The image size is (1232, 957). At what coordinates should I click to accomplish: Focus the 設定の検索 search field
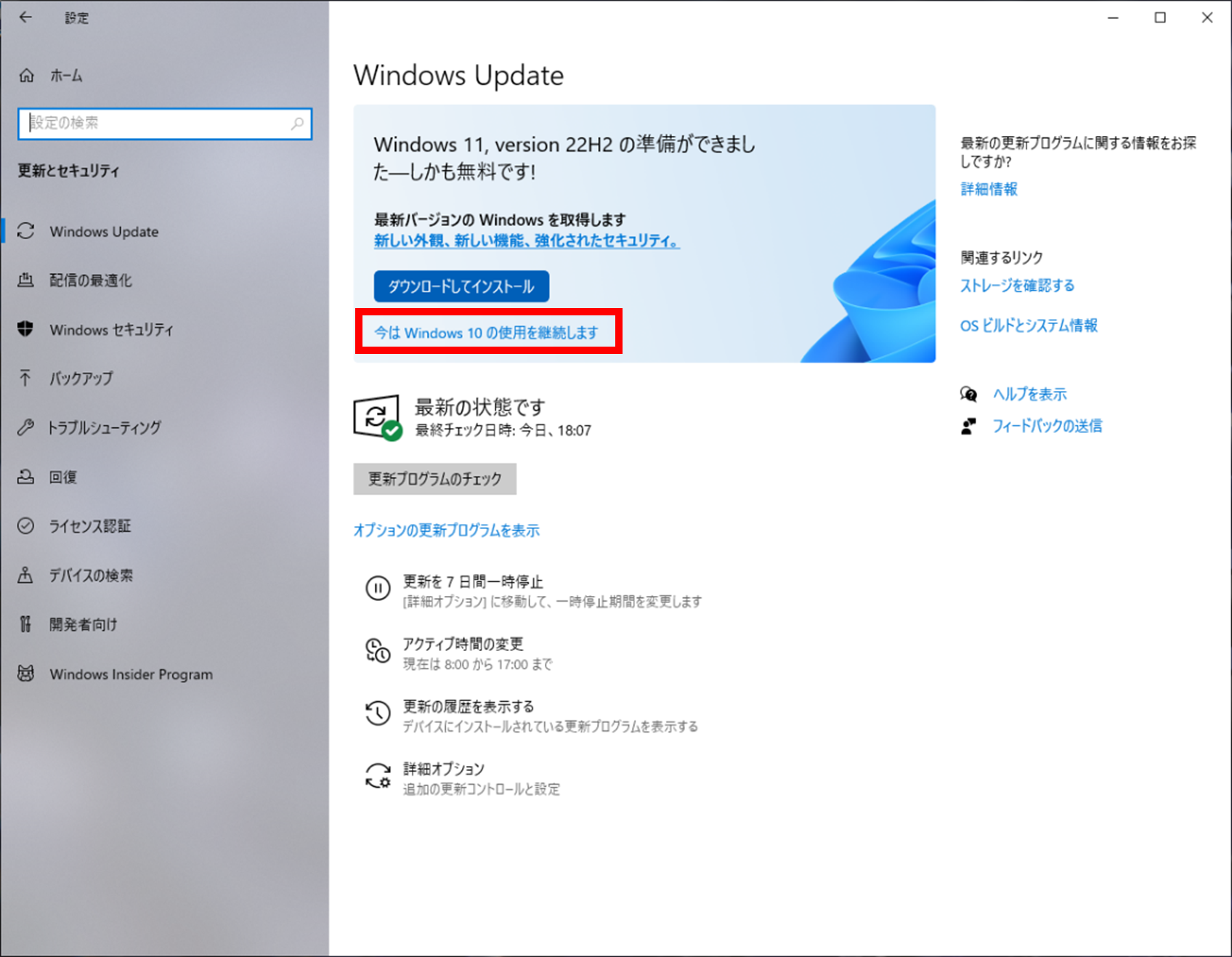(x=165, y=124)
